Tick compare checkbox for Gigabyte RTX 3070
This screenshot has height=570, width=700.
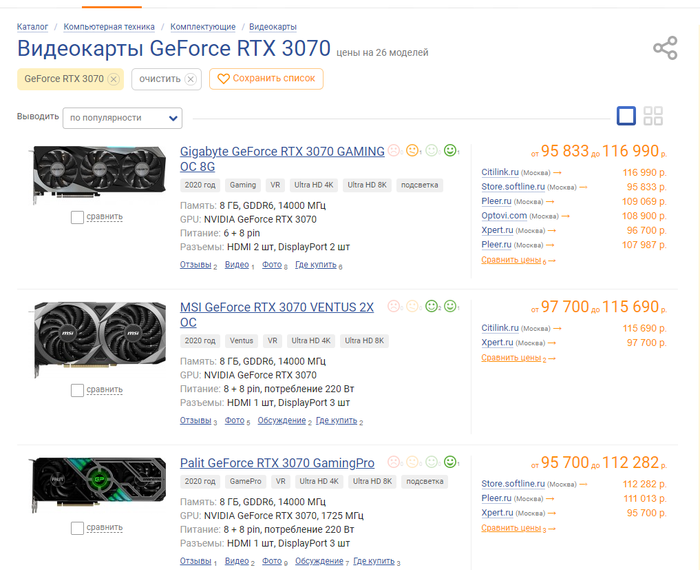[77, 217]
